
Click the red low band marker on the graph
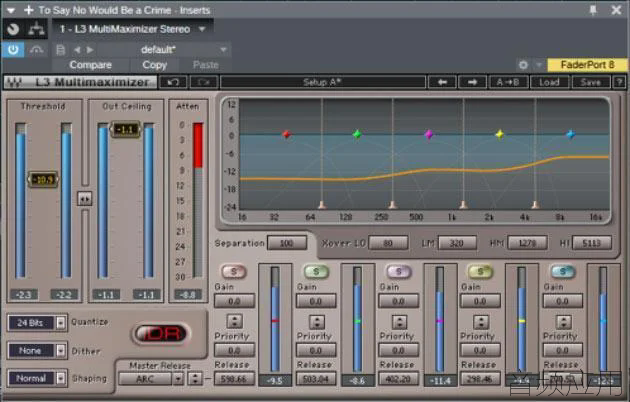coord(286,134)
